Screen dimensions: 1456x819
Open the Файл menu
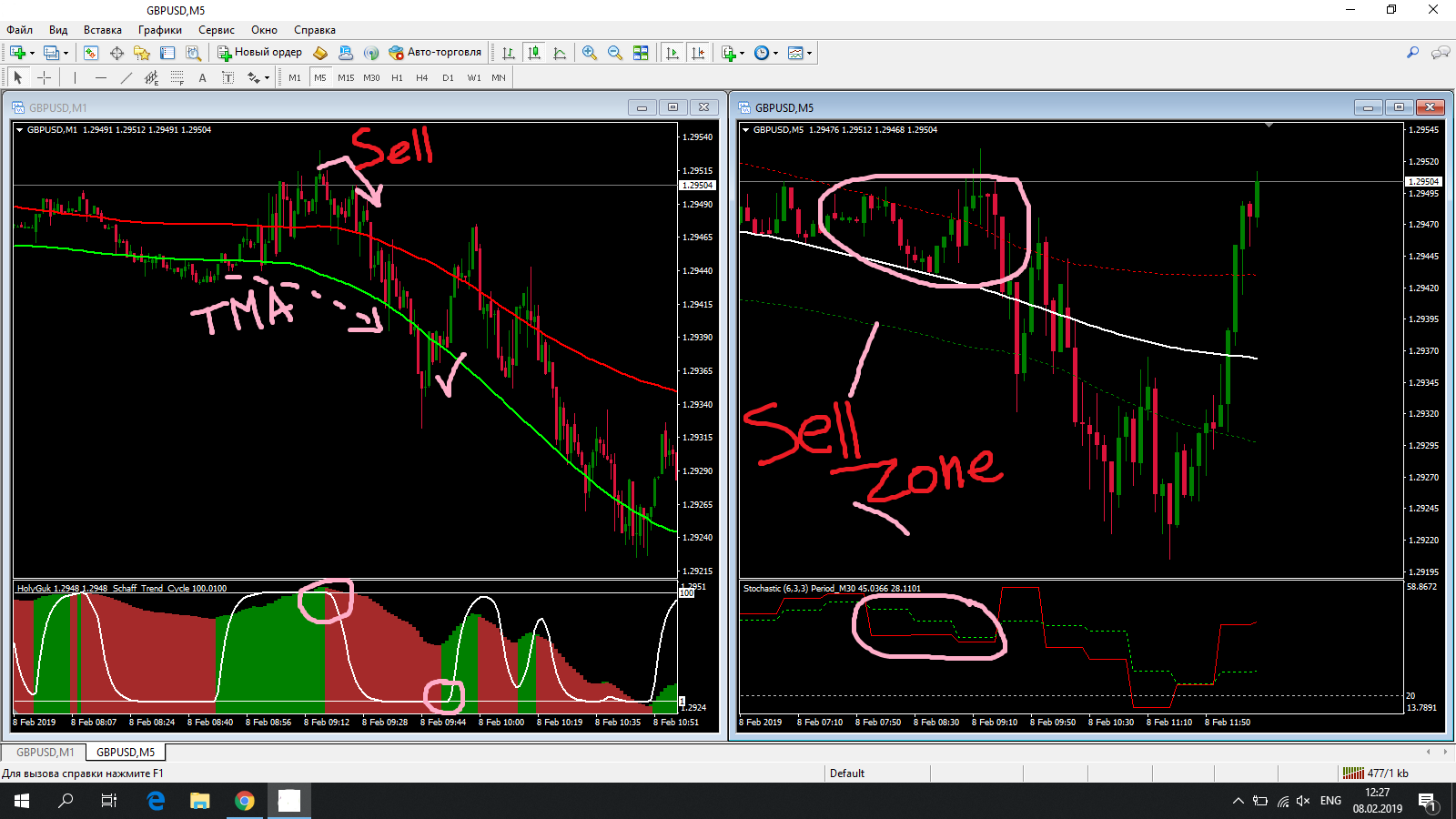point(19,30)
